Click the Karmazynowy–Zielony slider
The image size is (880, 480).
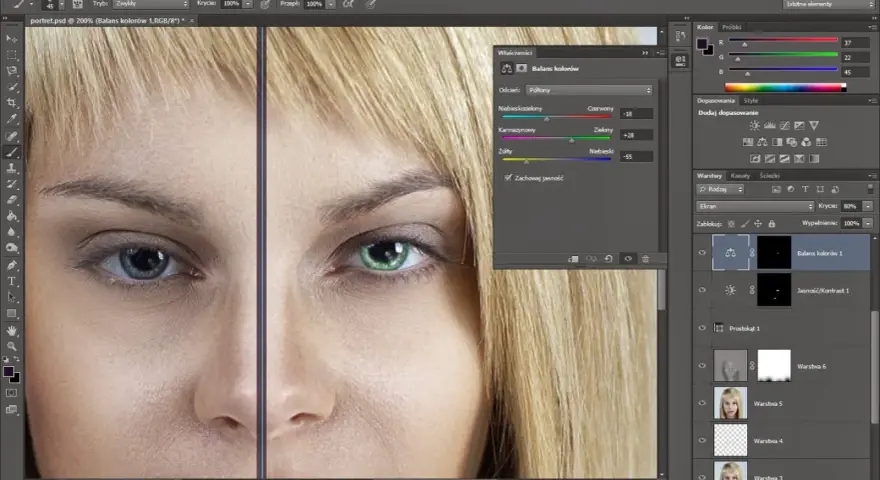[x=557, y=138]
